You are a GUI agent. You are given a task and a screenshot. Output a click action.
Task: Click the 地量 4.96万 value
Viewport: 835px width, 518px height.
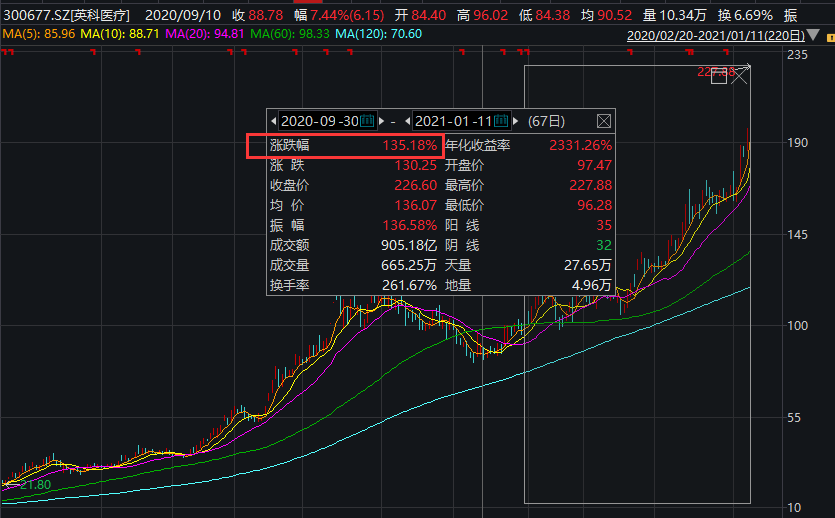pyautogui.click(x=591, y=285)
